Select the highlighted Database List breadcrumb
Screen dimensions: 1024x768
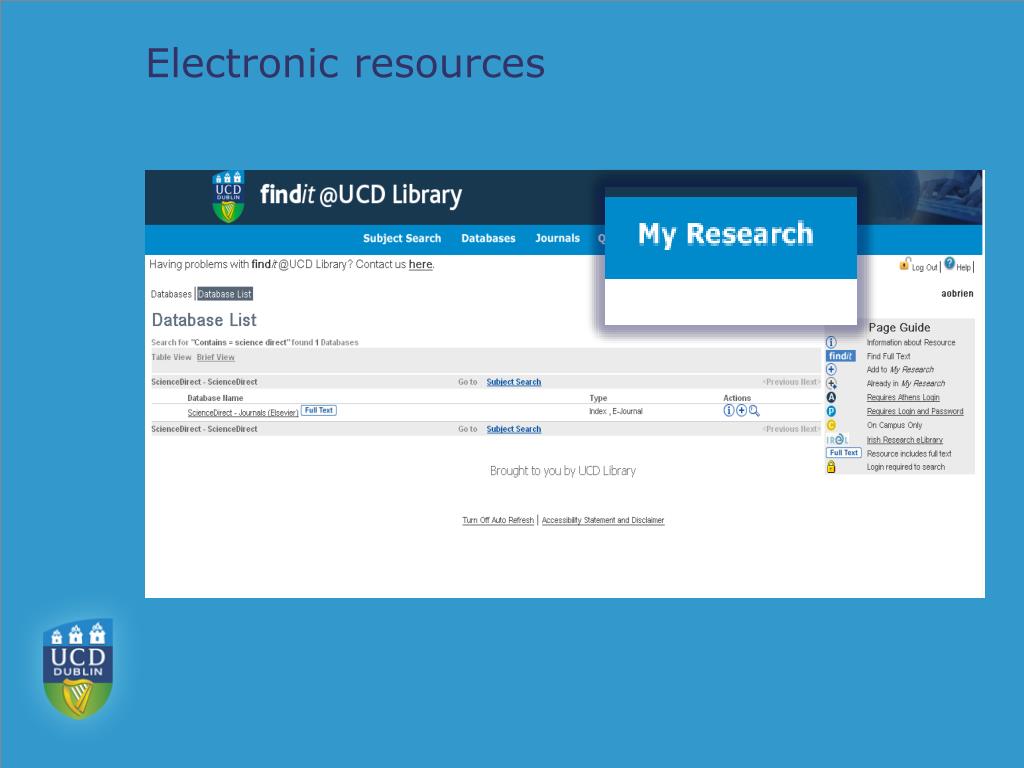click(225, 294)
